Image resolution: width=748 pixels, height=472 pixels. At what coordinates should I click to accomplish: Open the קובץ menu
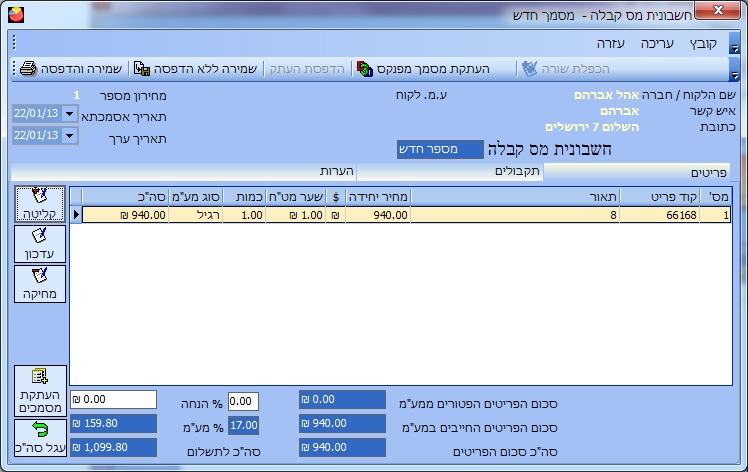(x=703, y=44)
